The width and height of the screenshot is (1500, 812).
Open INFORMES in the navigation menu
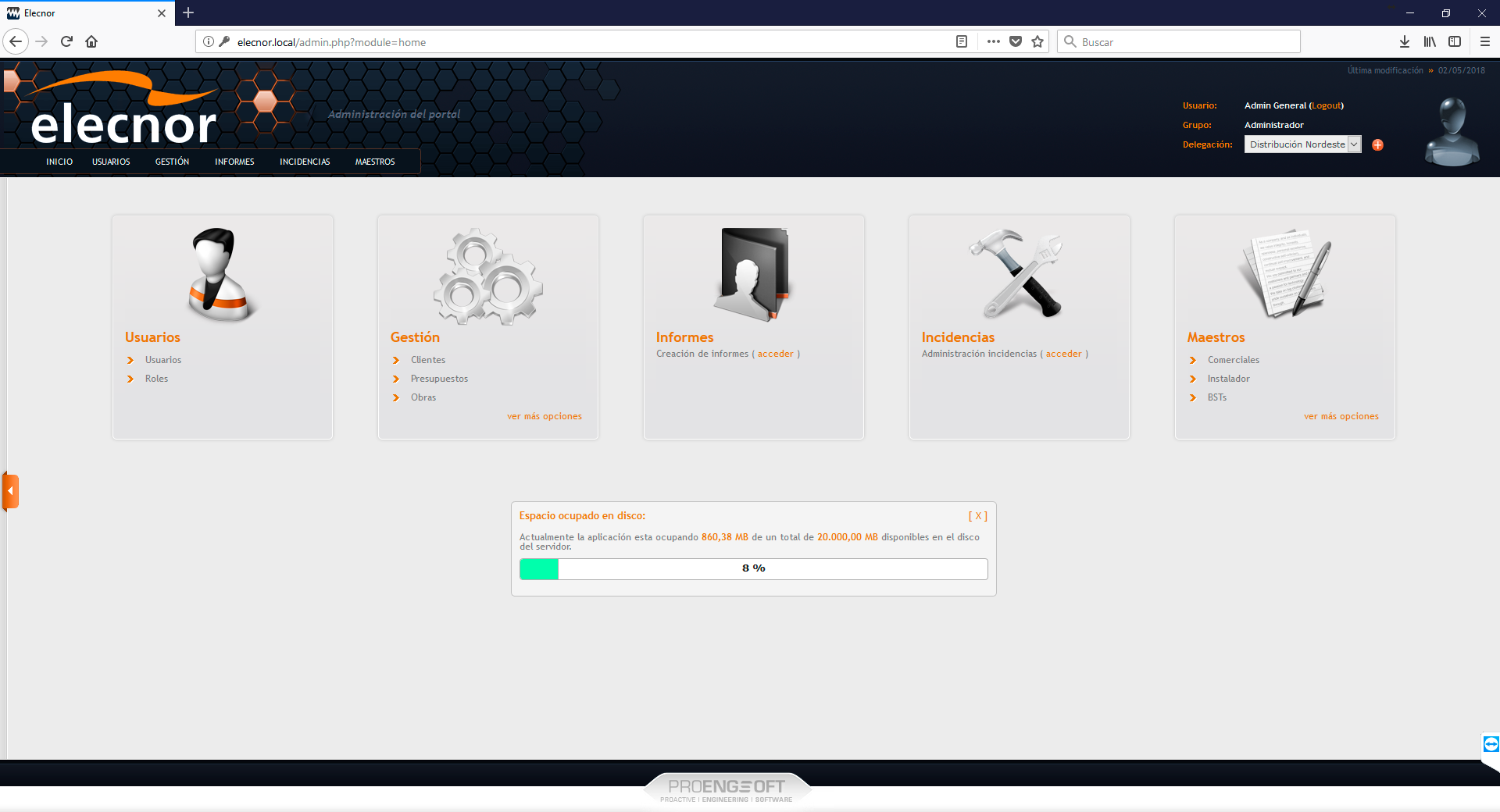click(234, 162)
